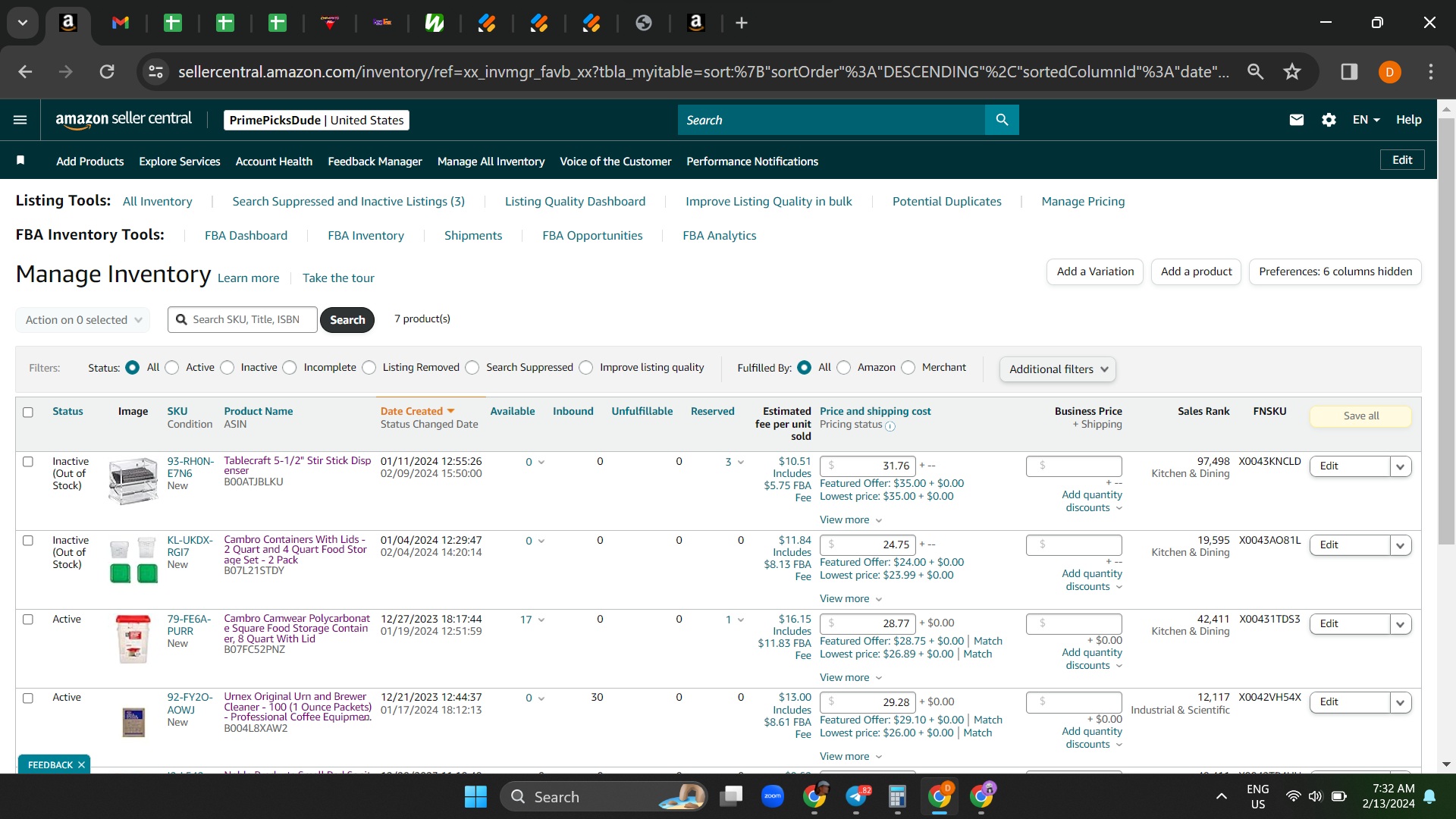The height and width of the screenshot is (819, 1456).
Task: Click the black Search button for SKU
Action: 347,320
